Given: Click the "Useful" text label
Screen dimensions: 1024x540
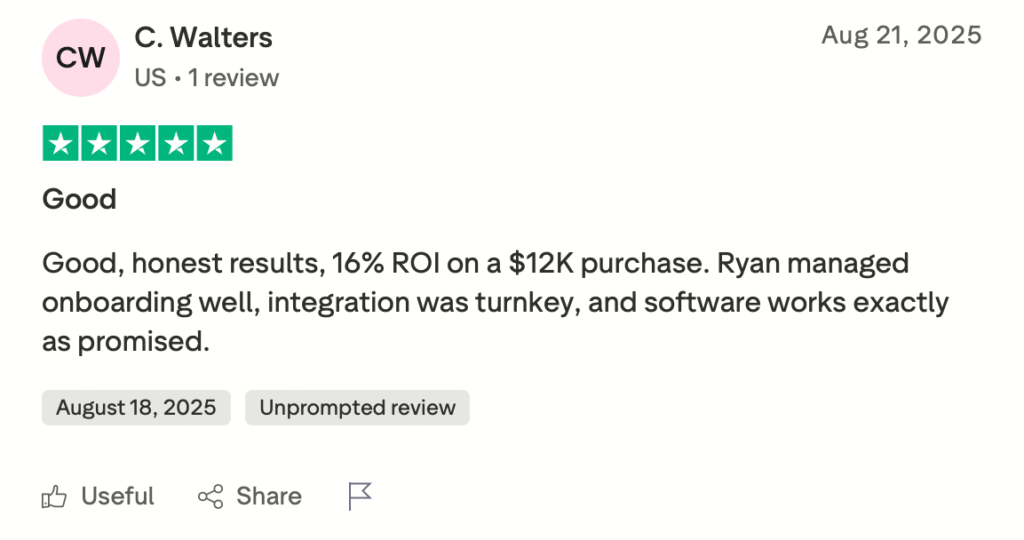Looking at the screenshot, I should tap(117, 496).
